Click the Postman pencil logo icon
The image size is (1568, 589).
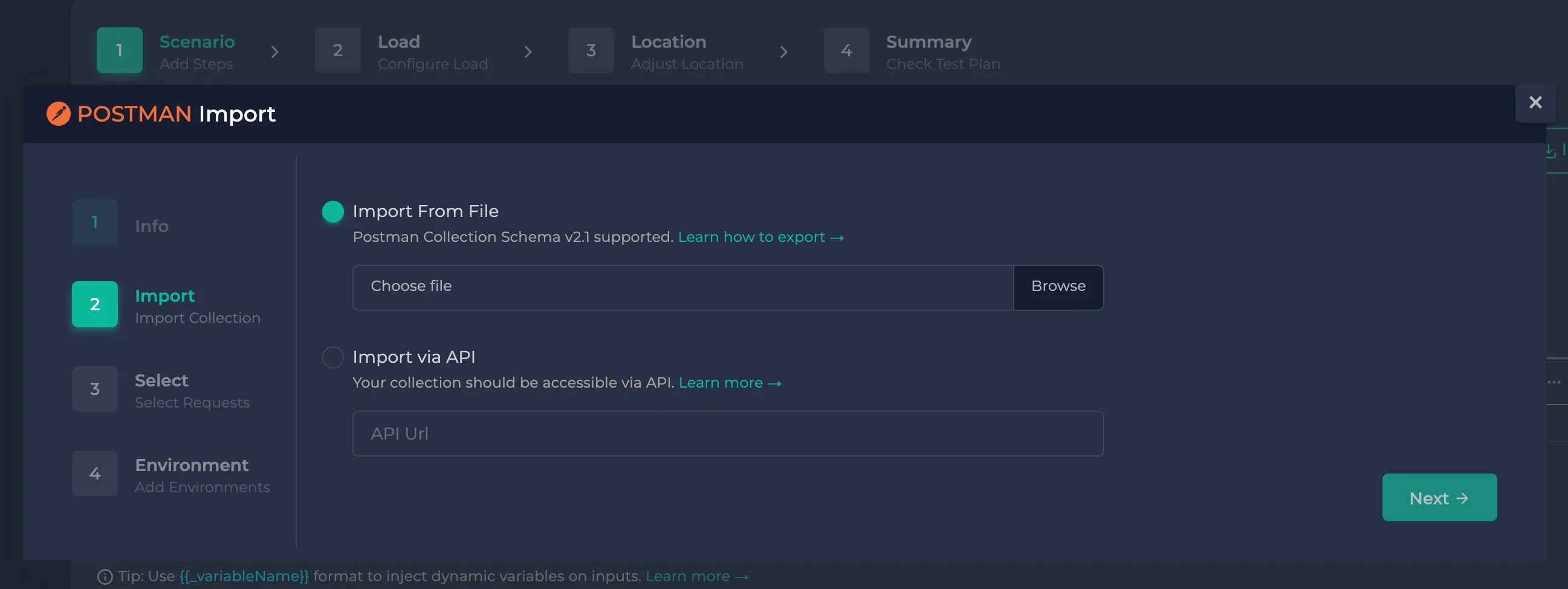(59, 113)
